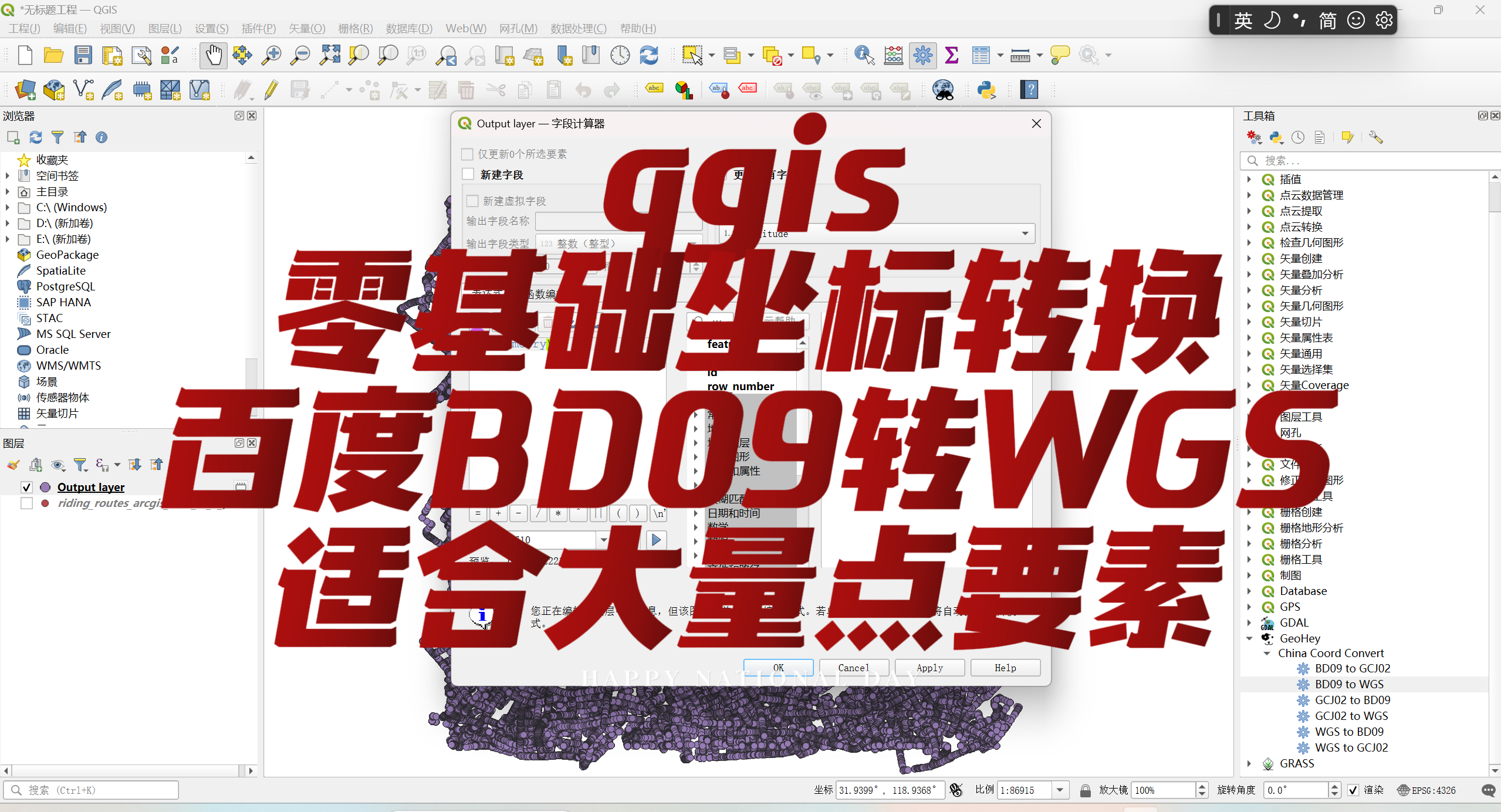1501x812 pixels.
Task: Enable the riding_routes layer checkbox
Action: click(26, 503)
